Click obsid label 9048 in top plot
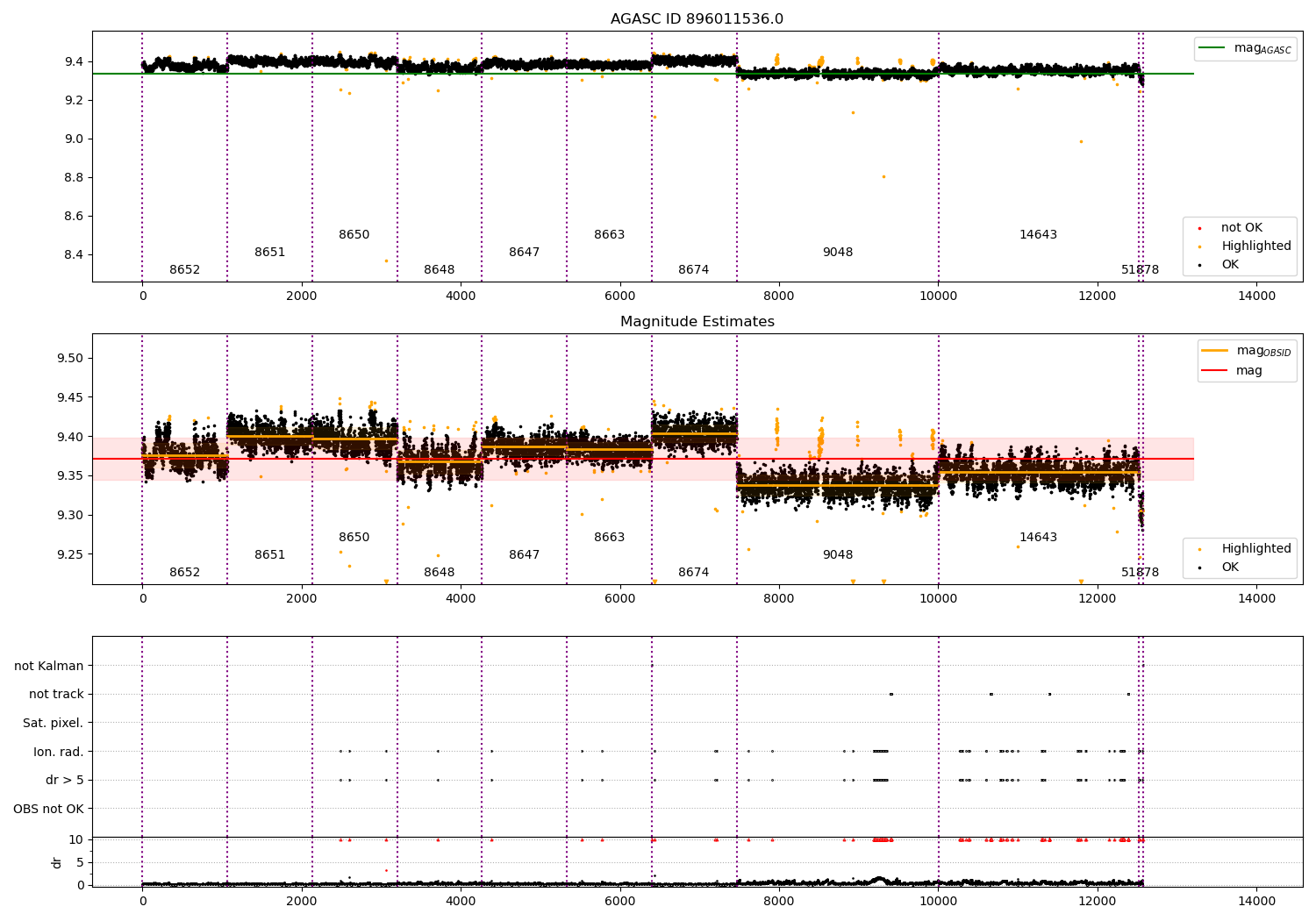The height and width of the screenshot is (921, 1316). pyautogui.click(x=838, y=253)
